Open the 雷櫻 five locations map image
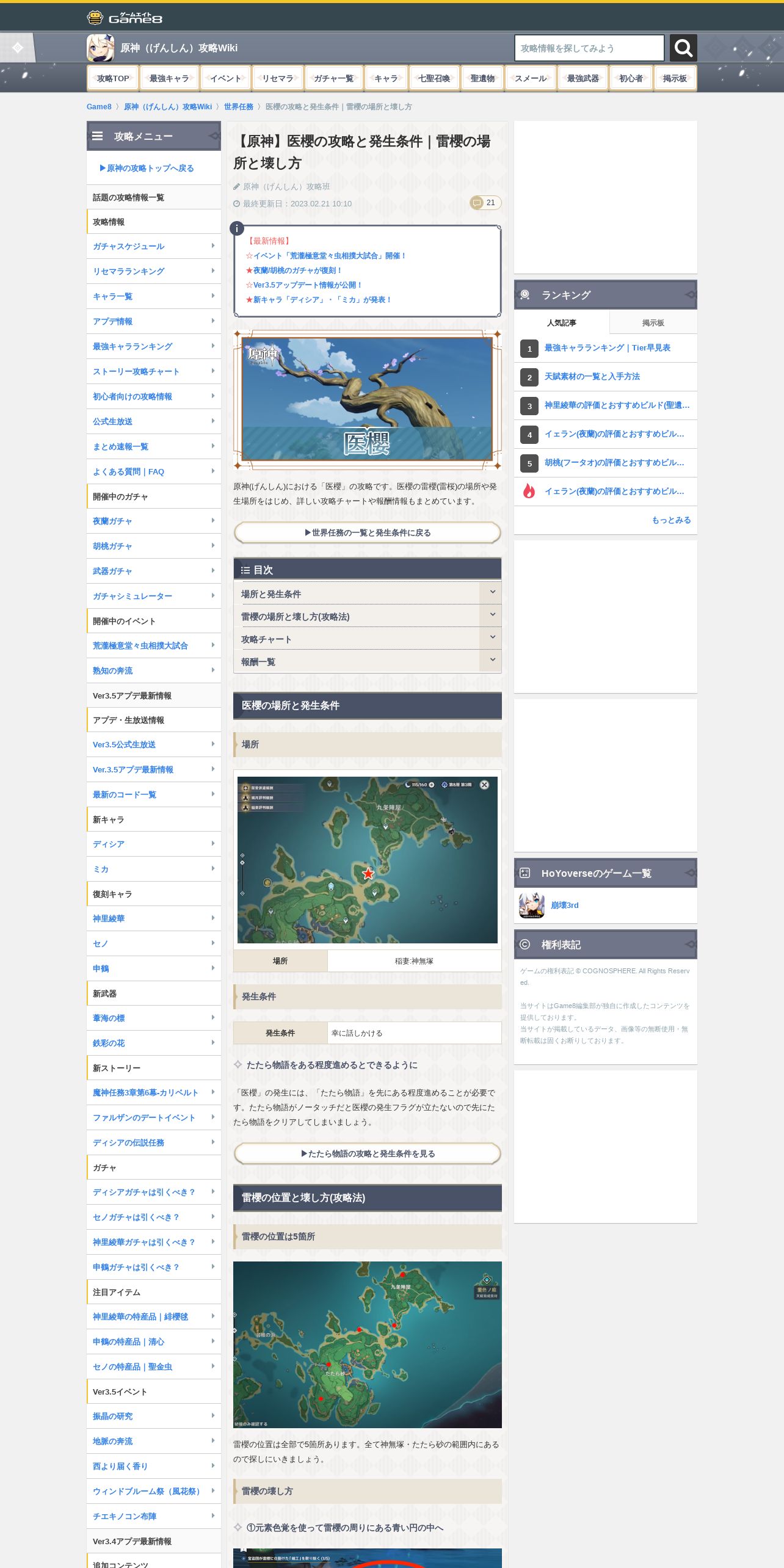 point(367,1345)
